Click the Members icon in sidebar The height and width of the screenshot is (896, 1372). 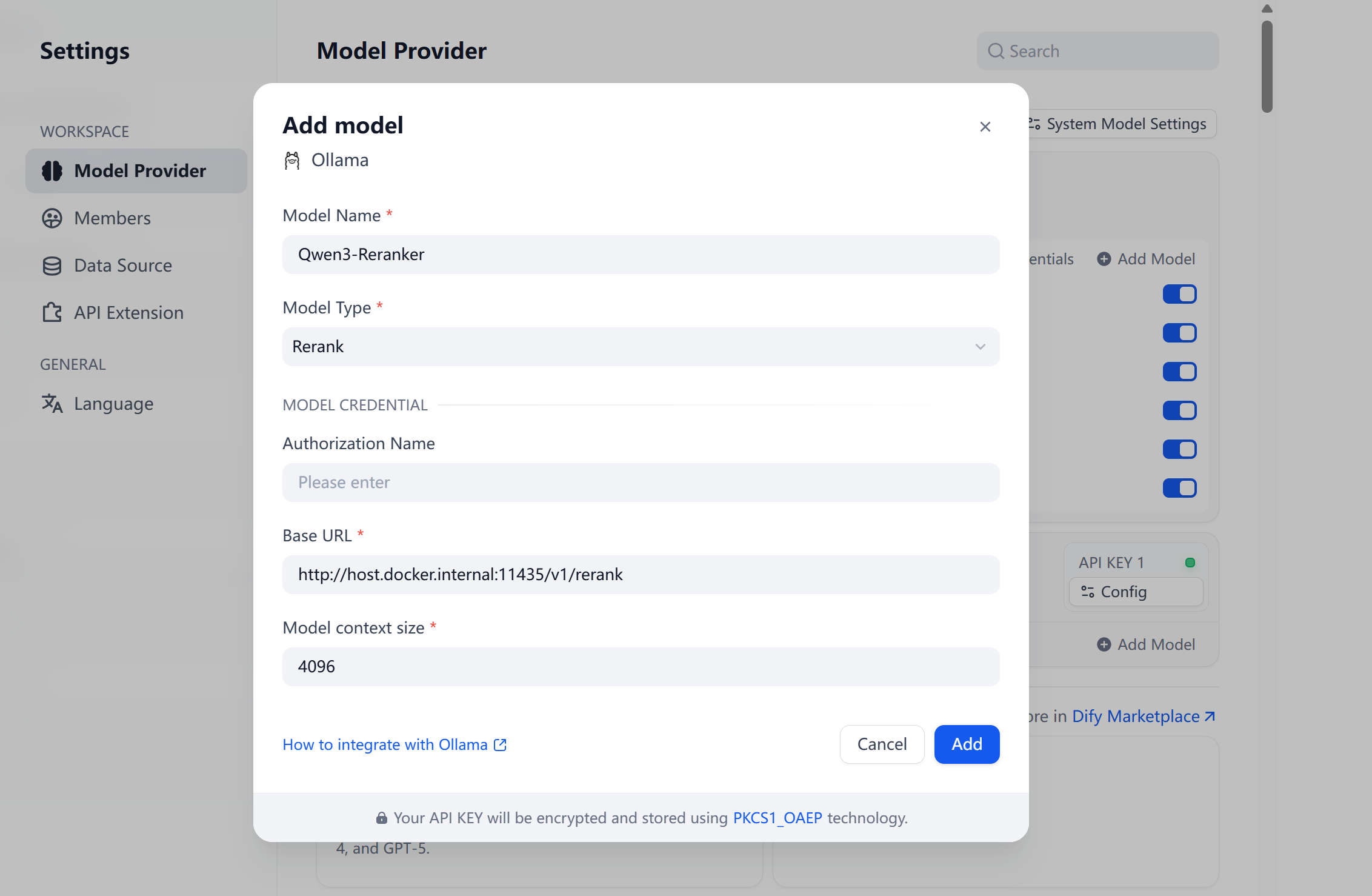52,218
